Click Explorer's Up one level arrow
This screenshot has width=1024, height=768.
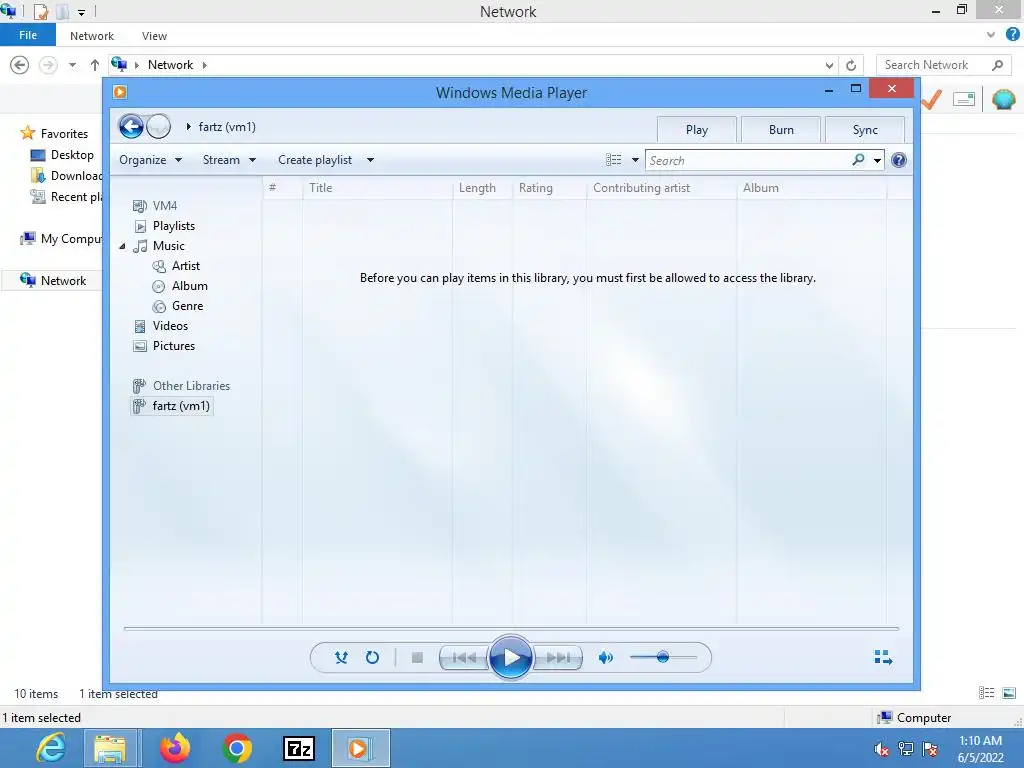click(95, 65)
